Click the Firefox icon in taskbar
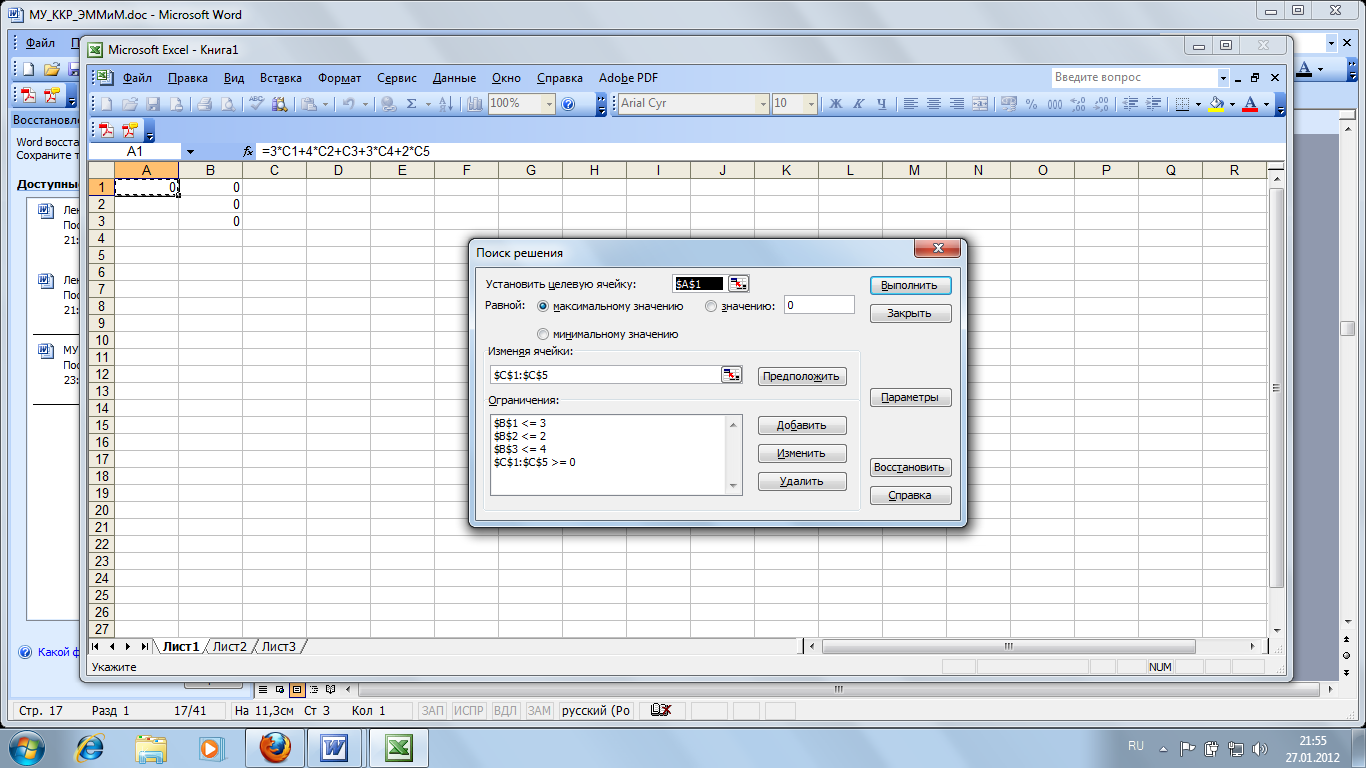This screenshot has height=768, width=1366. [273, 747]
